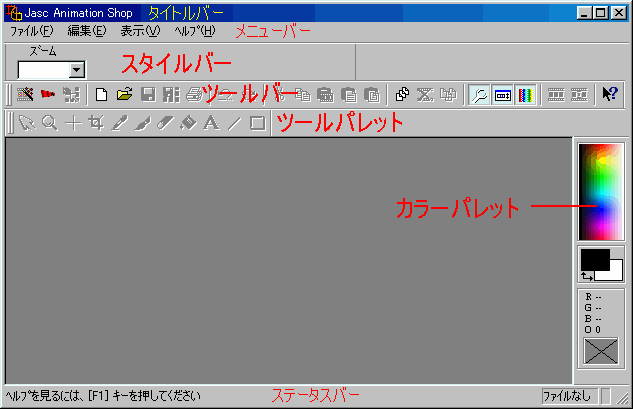Open the 編集(E) menu
The width and height of the screenshot is (633, 409).
point(87,31)
